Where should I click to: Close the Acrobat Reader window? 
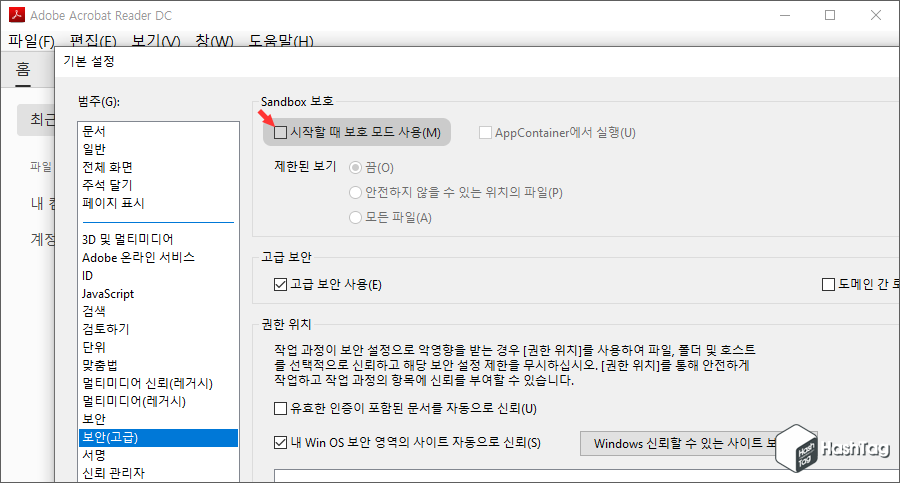tap(875, 15)
